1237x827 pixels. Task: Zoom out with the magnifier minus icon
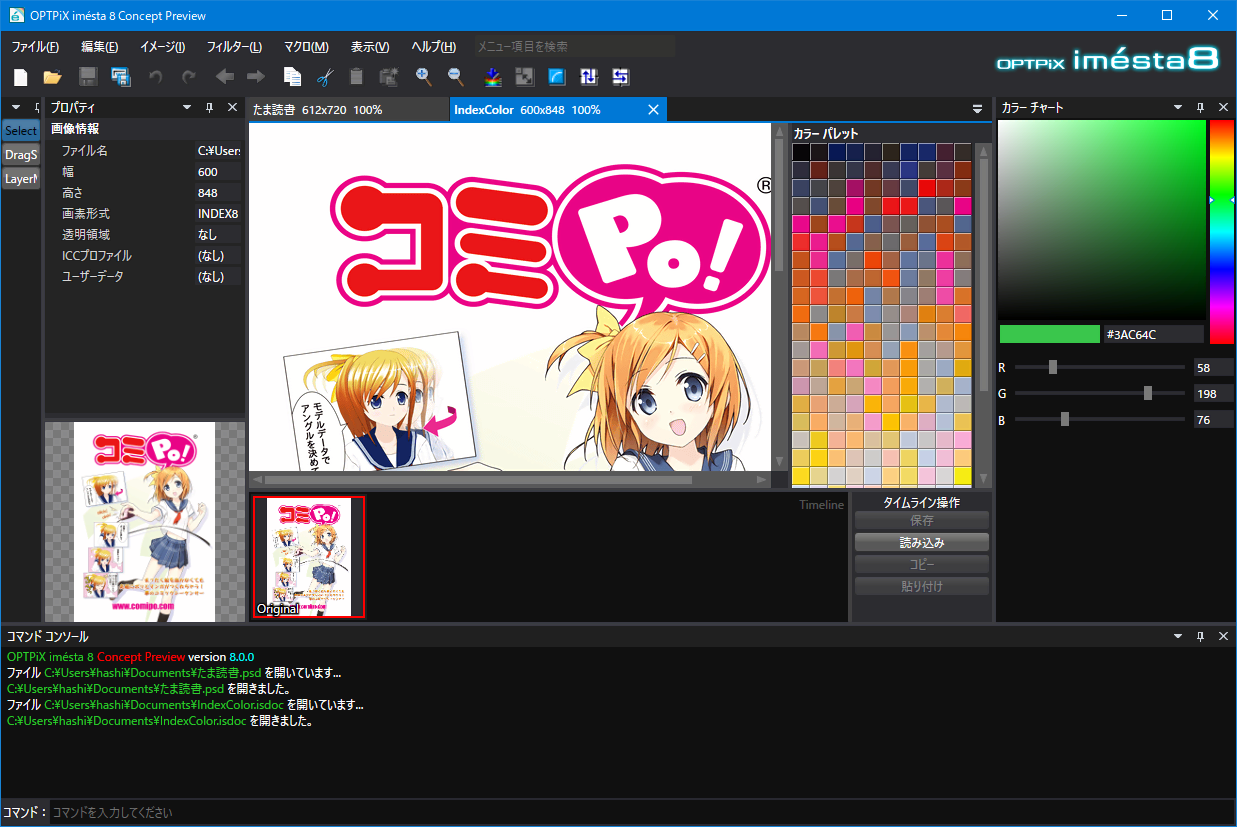click(455, 77)
